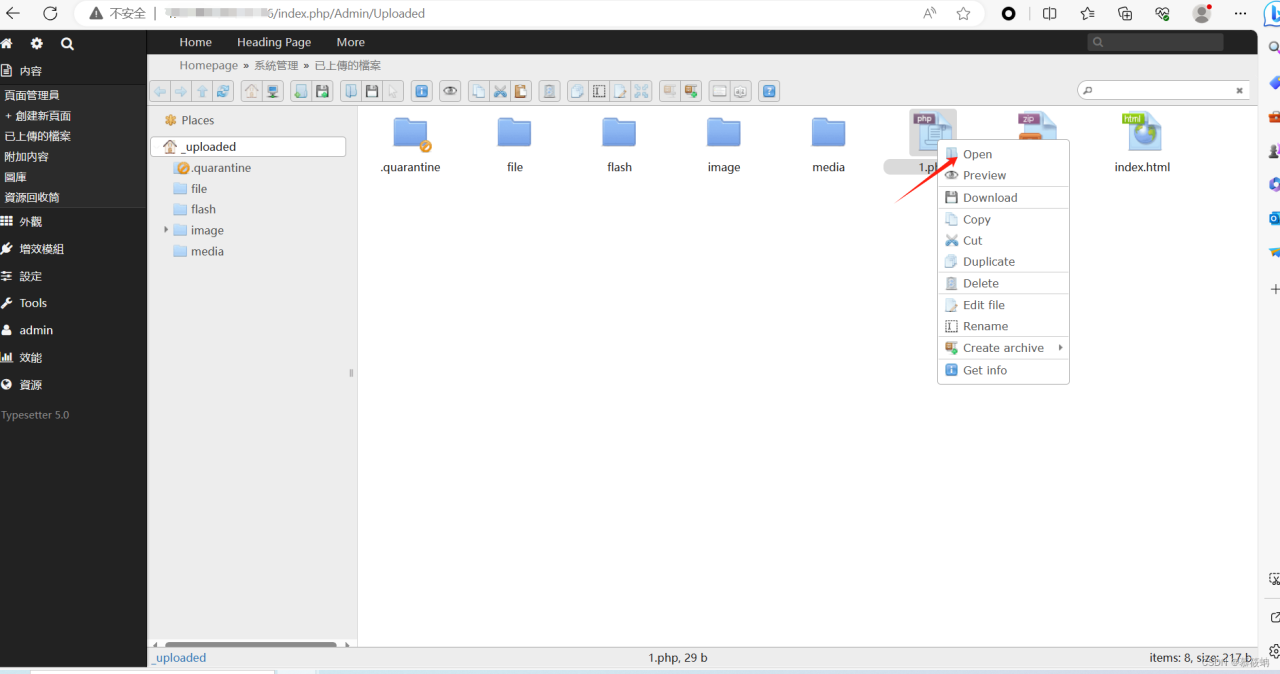Select Delete in the context menu
The height and width of the screenshot is (674, 1280).
[x=980, y=283]
